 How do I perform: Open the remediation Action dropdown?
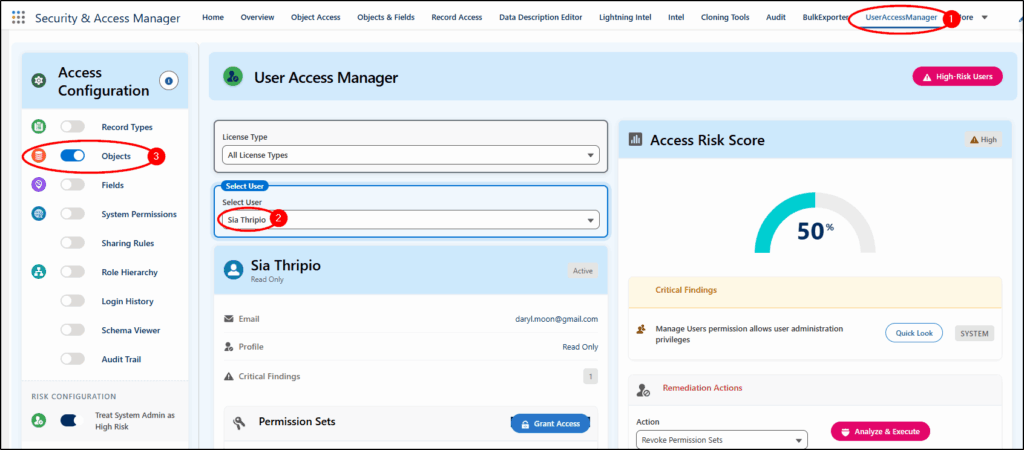(721, 440)
